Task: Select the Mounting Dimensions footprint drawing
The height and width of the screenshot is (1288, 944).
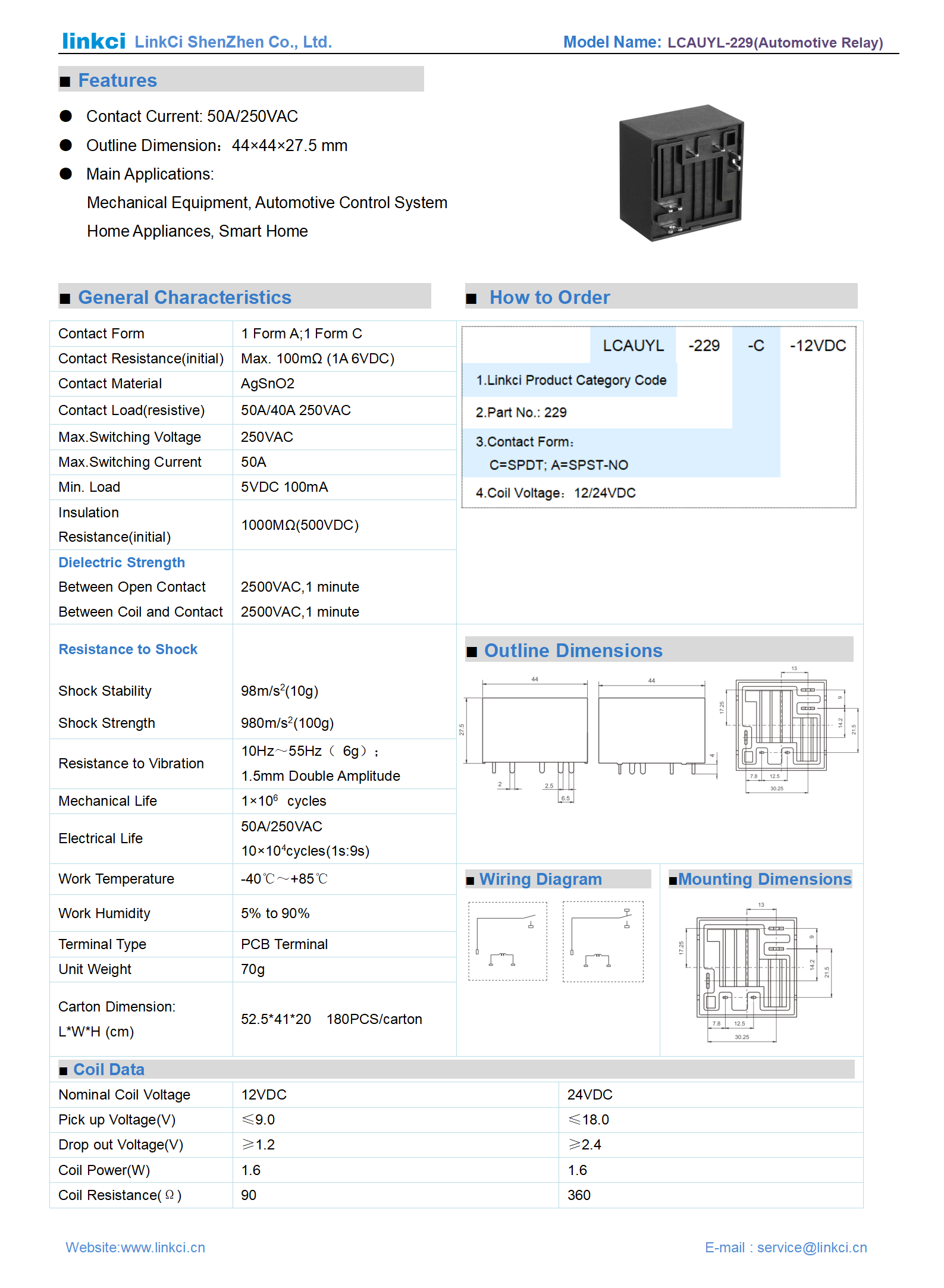Action: point(754,971)
